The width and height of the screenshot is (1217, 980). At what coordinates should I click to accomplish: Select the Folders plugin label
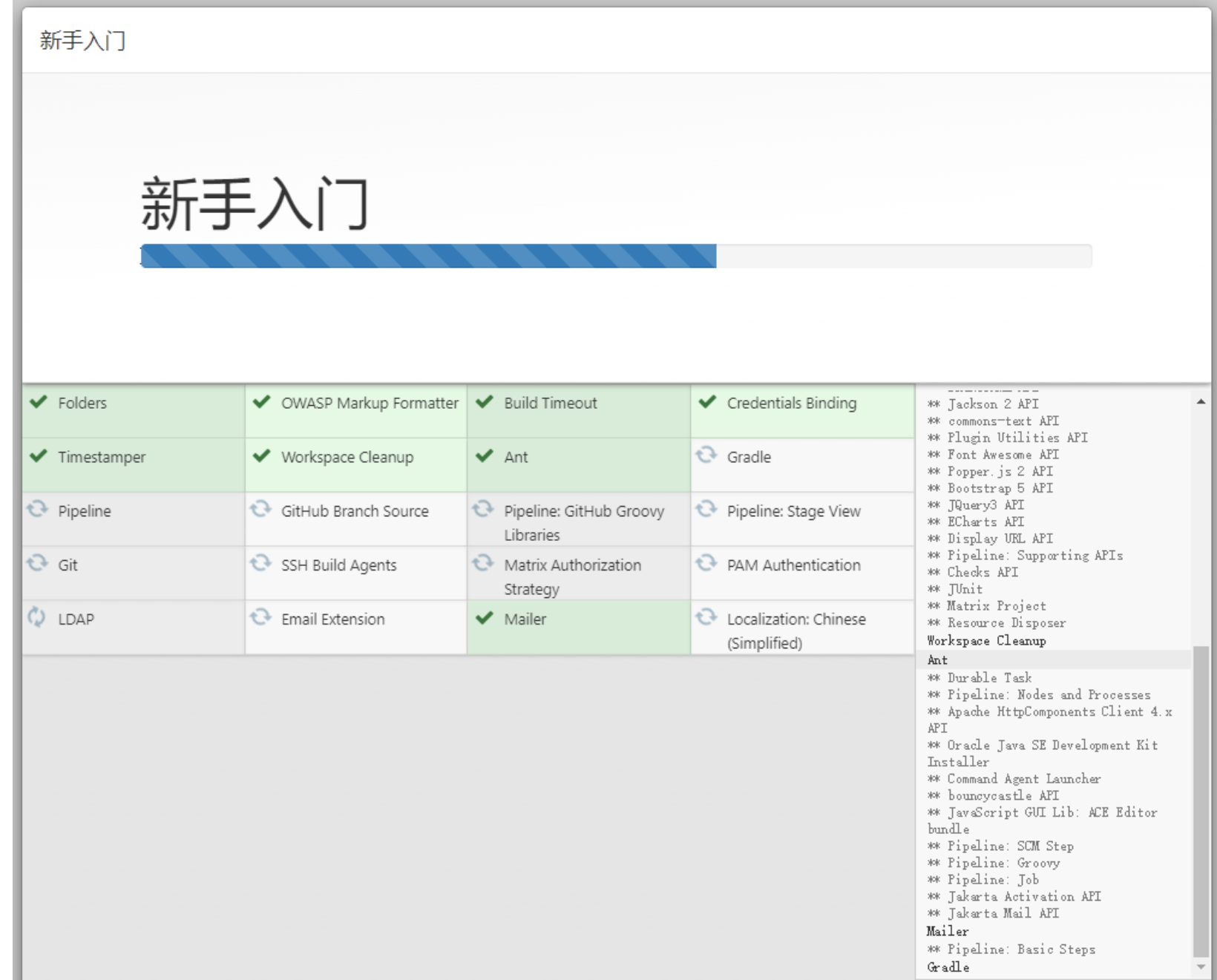pyautogui.click(x=82, y=403)
